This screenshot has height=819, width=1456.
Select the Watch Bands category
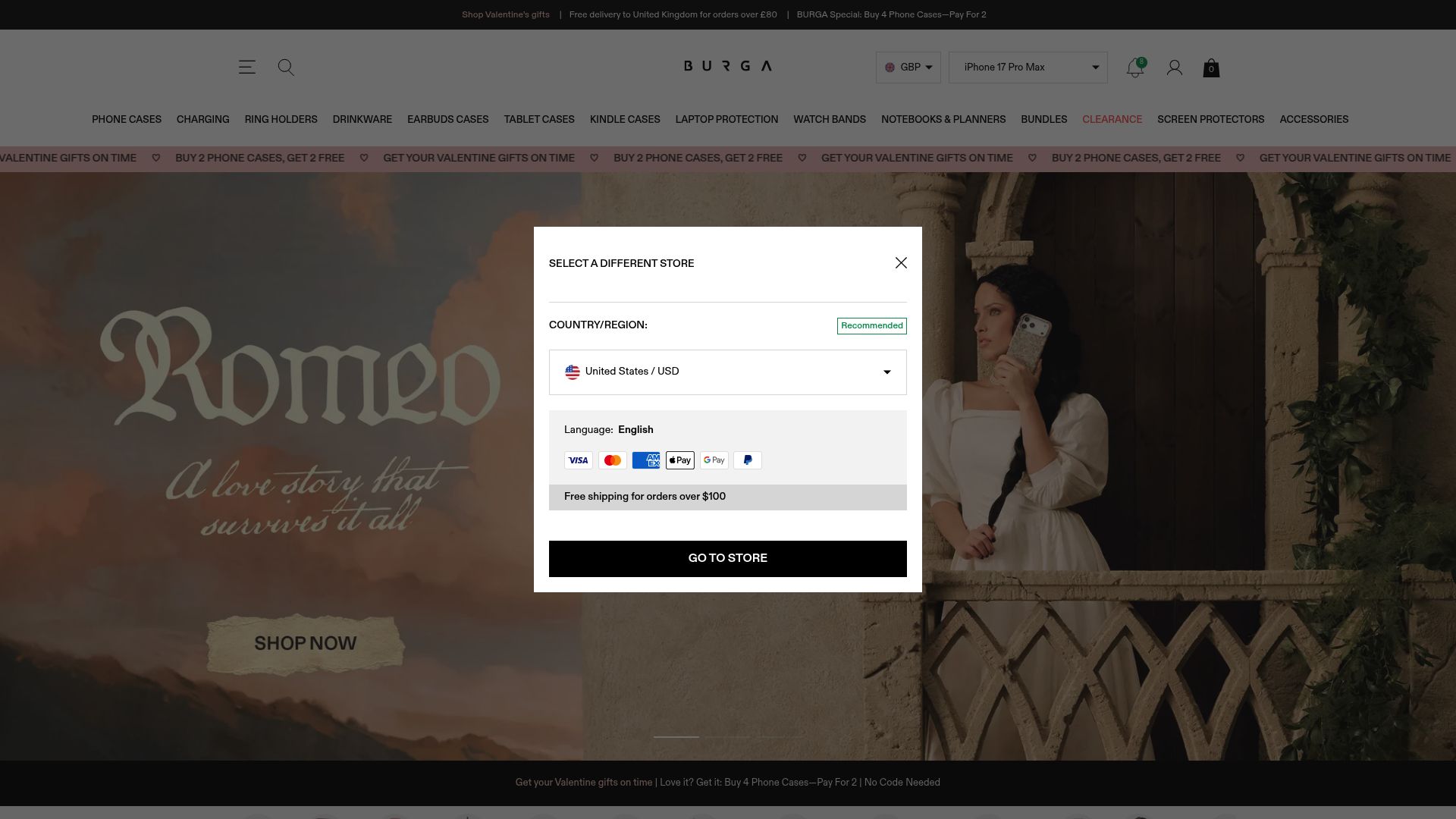(x=830, y=120)
